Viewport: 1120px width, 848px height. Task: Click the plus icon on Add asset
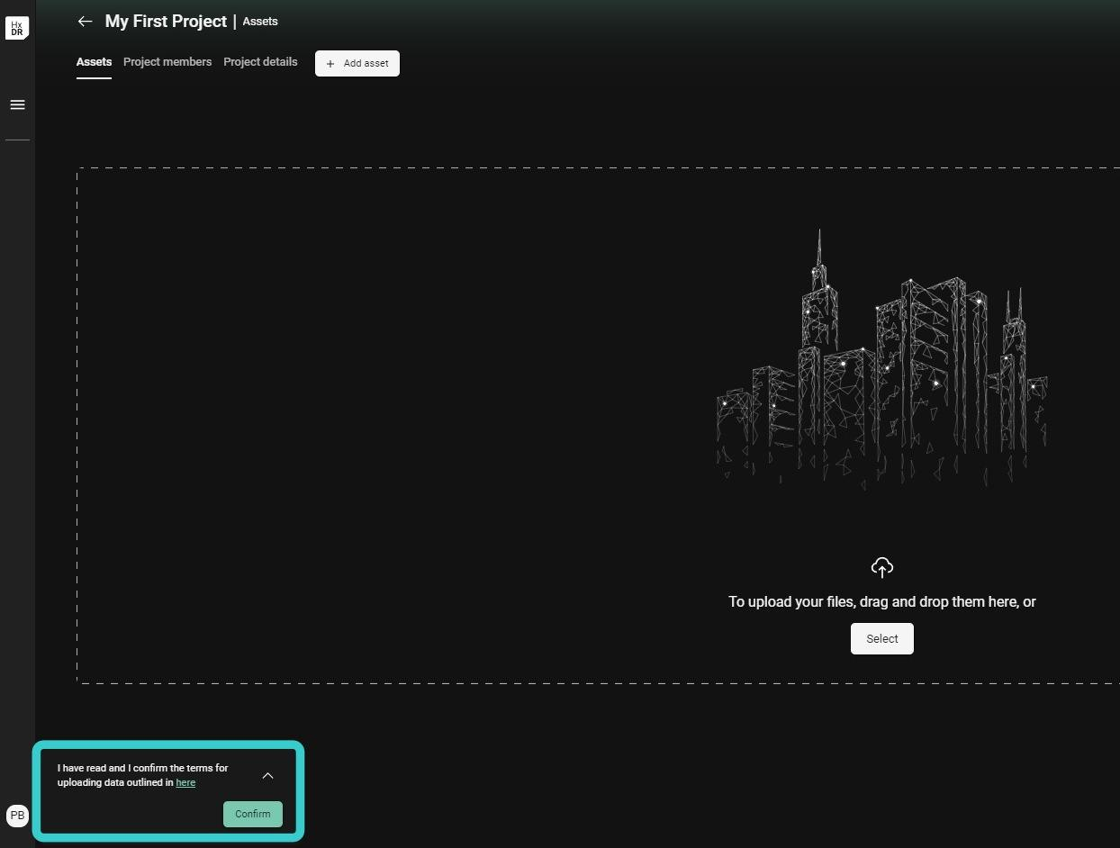331,64
